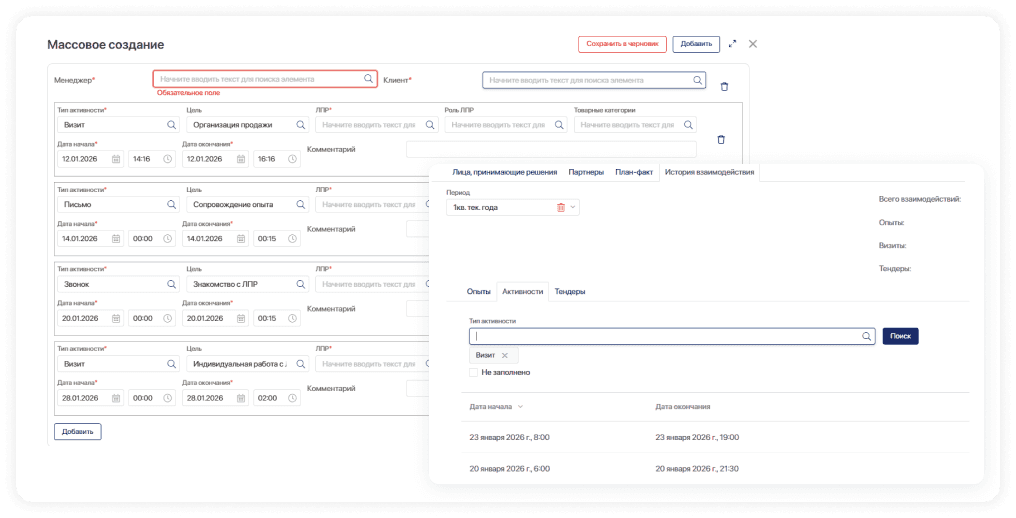Open the Тендеры tab
Viewport: 1016px width, 518px height.
pyautogui.click(x=570, y=291)
